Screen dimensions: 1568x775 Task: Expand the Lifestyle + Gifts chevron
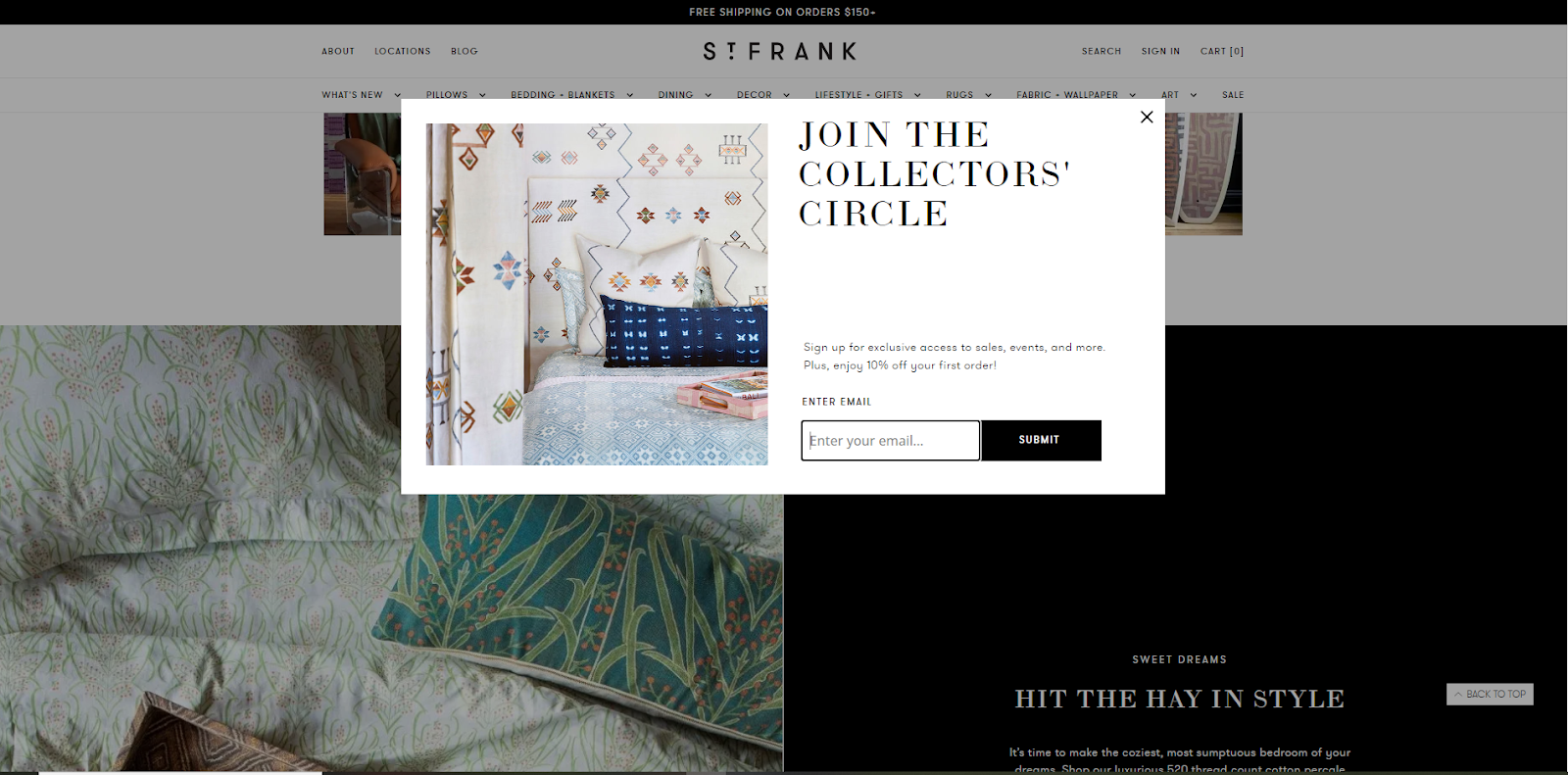point(917,95)
